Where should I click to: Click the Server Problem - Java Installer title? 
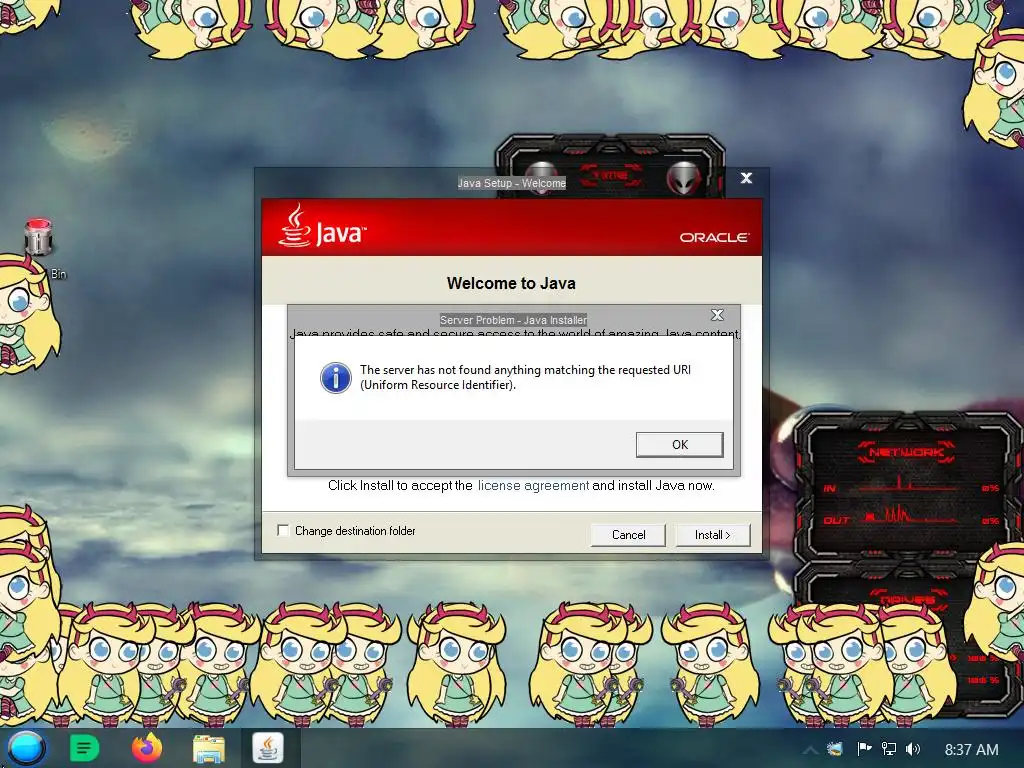(x=513, y=320)
